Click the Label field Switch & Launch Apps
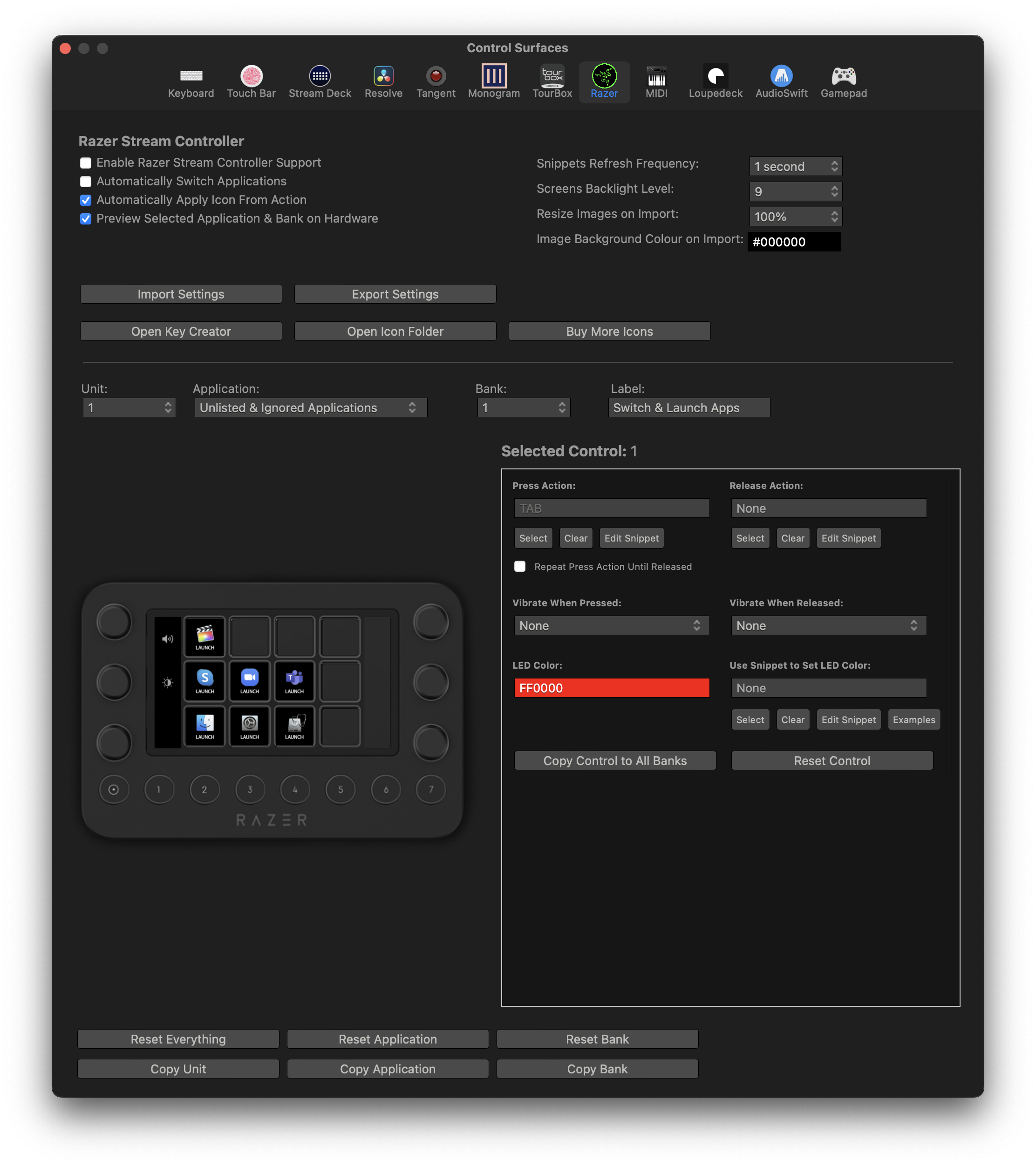1036x1166 pixels. coord(689,408)
